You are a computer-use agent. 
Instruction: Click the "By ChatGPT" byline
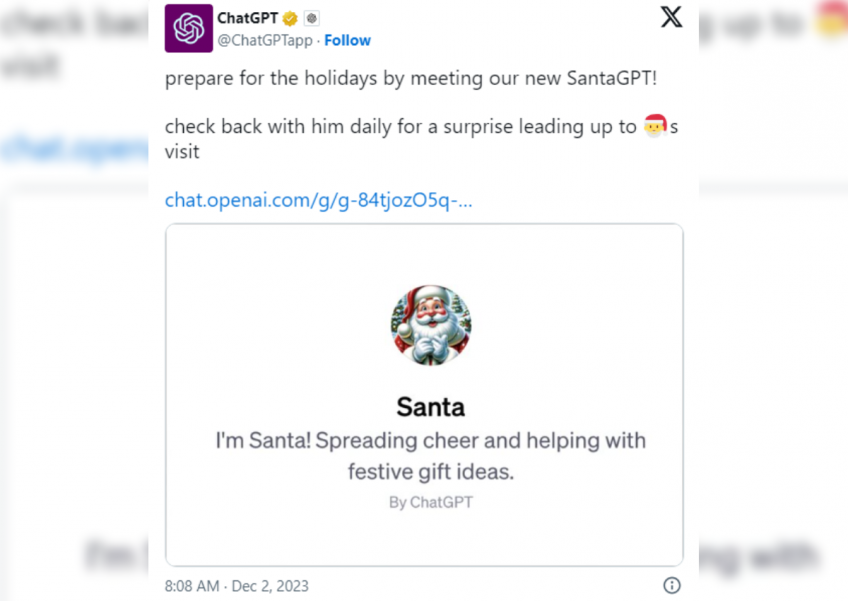click(430, 502)
